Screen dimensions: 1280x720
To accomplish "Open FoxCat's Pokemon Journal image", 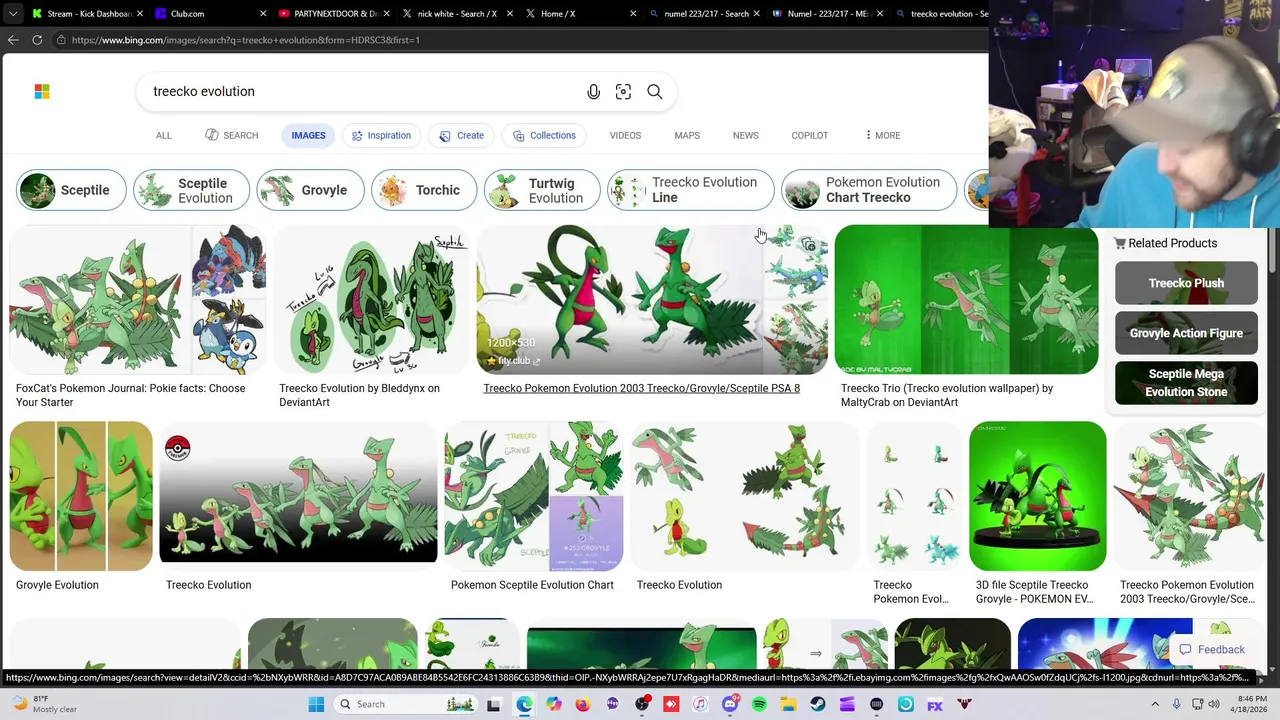I will pos(138,300).
